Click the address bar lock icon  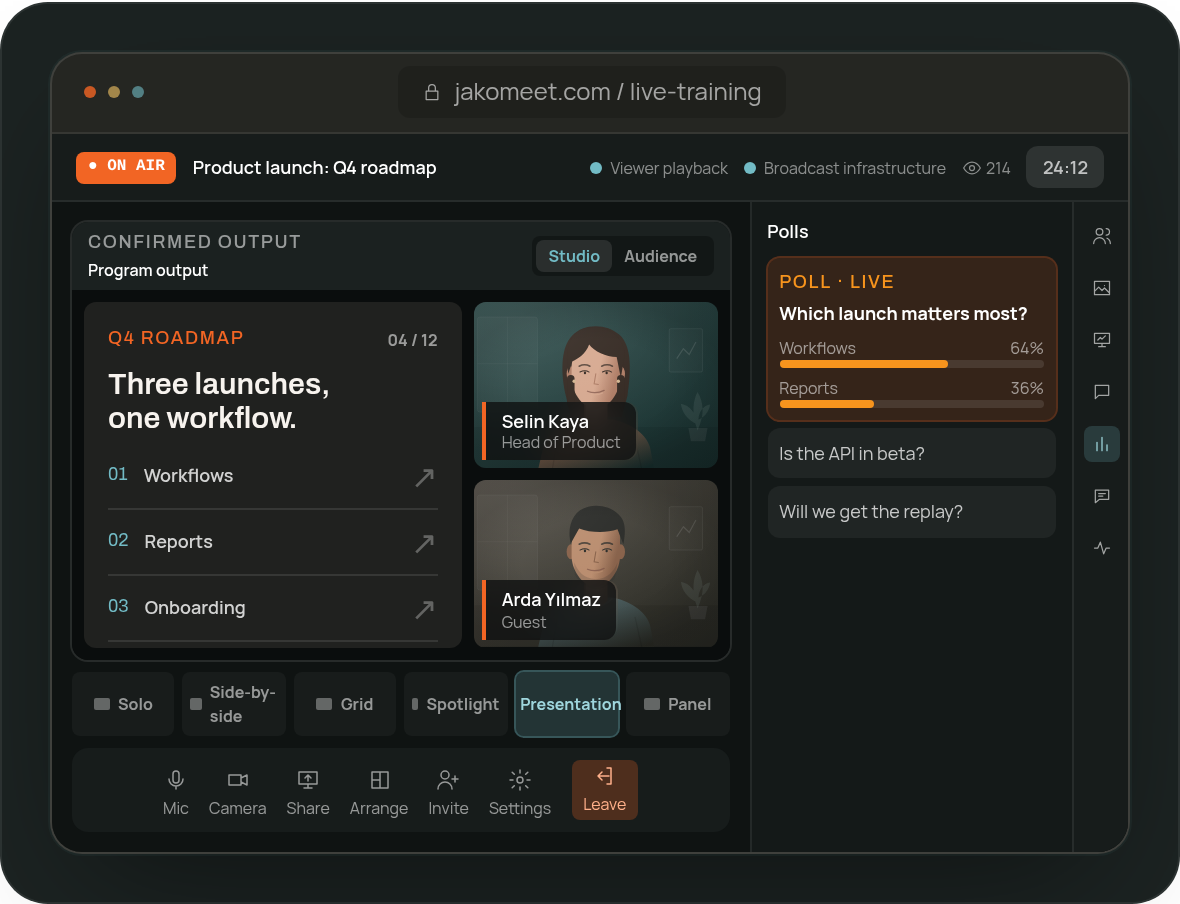click(432, 92)
